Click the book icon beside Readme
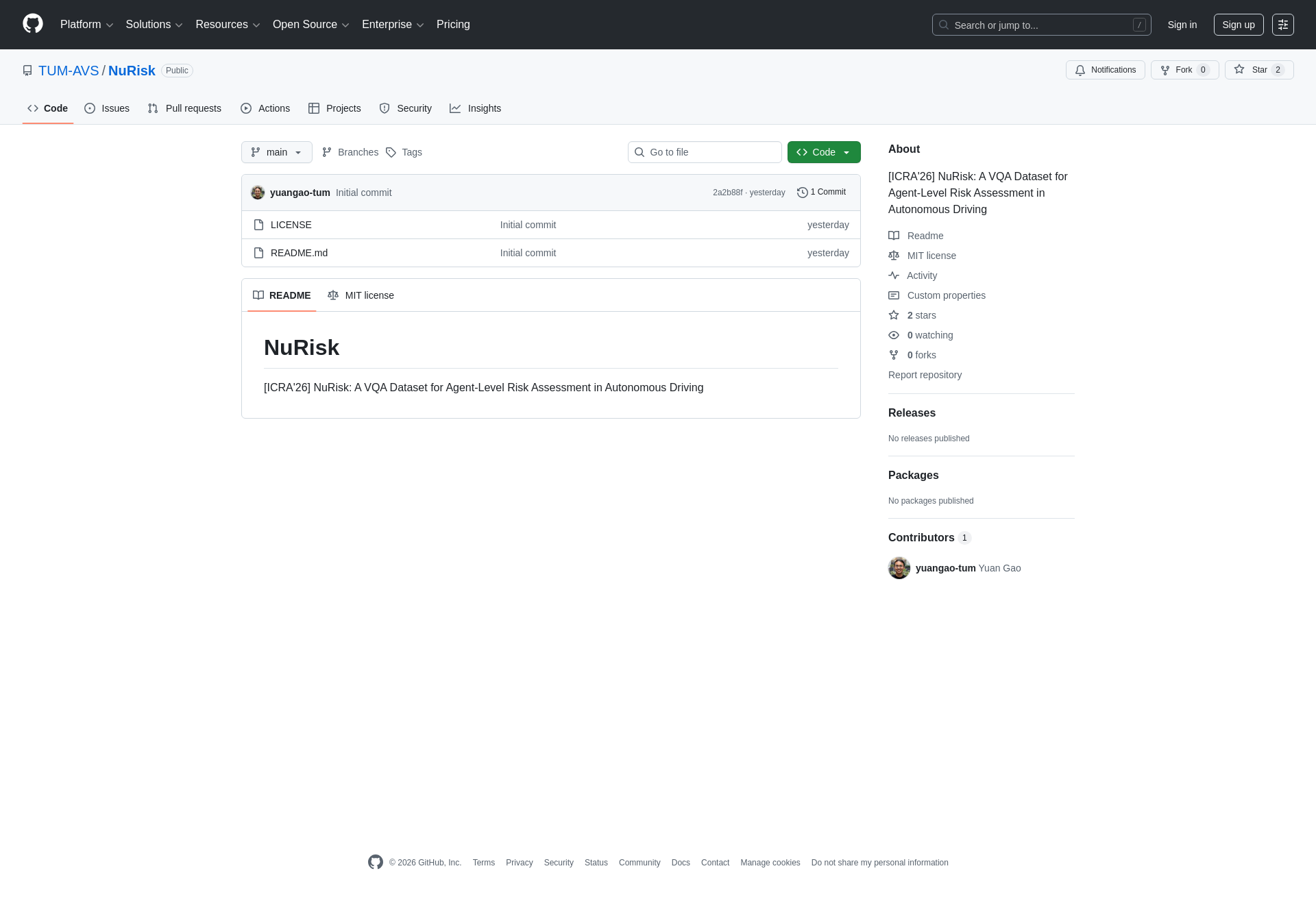 point(894,236)
